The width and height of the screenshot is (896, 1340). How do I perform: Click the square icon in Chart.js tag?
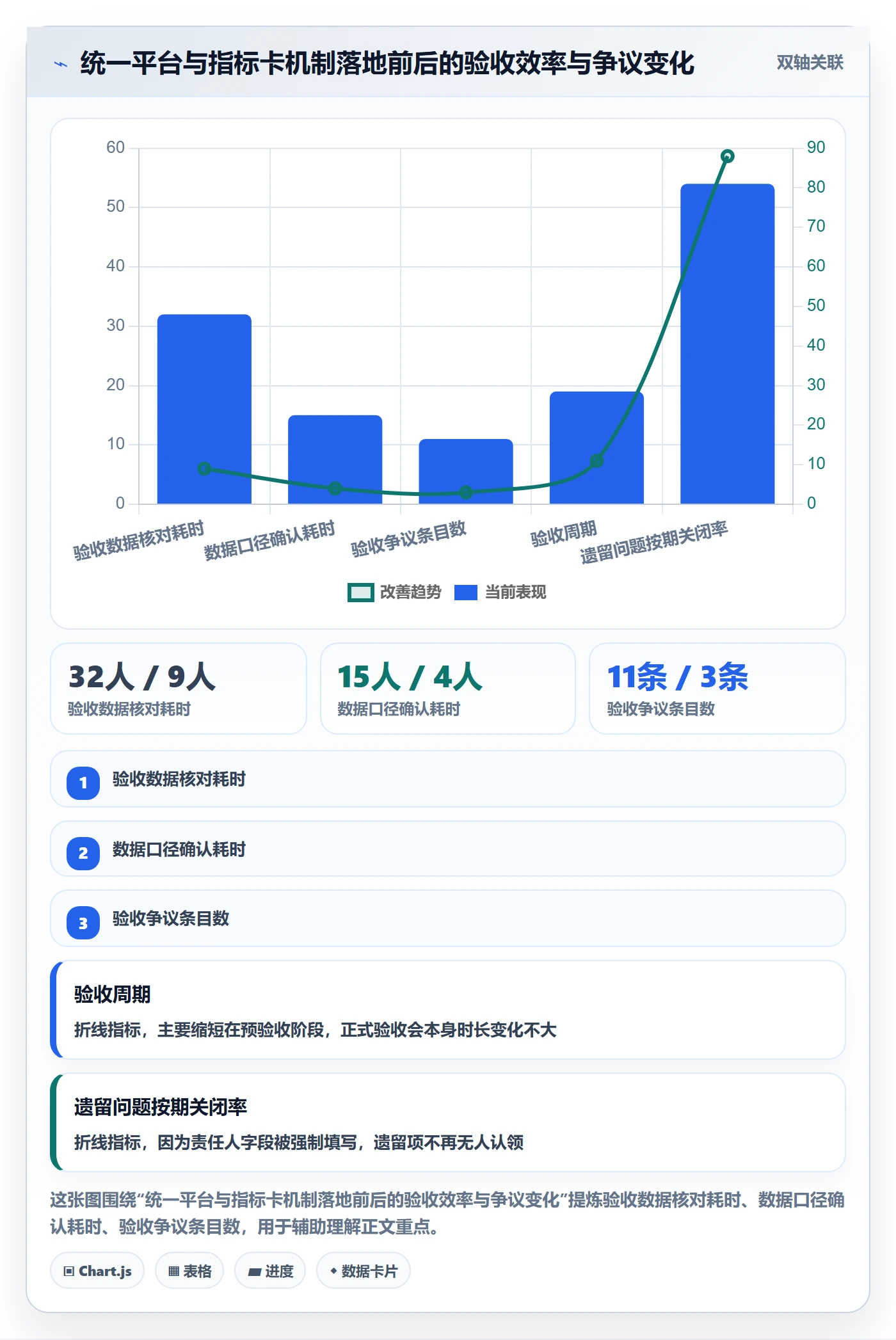coord(69,1272)
